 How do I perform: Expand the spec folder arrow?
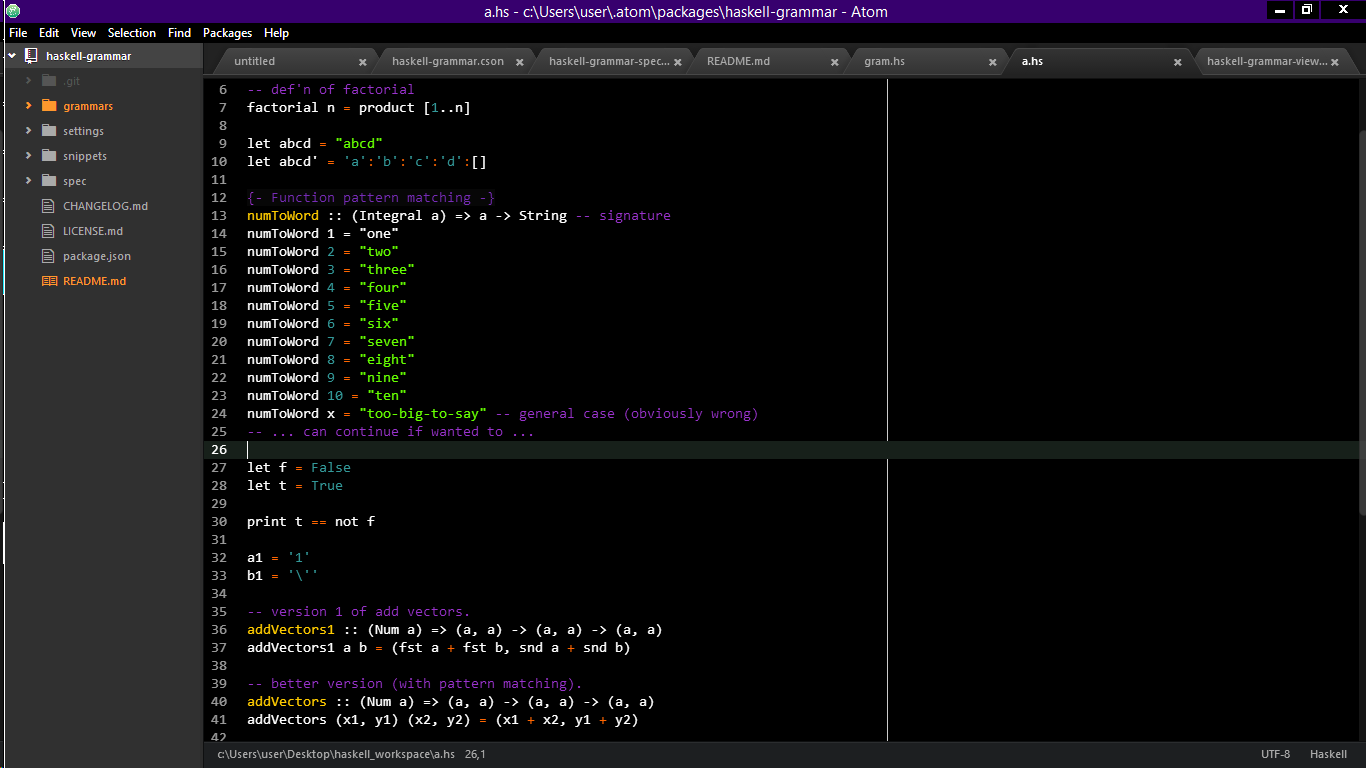pos(29,181)
